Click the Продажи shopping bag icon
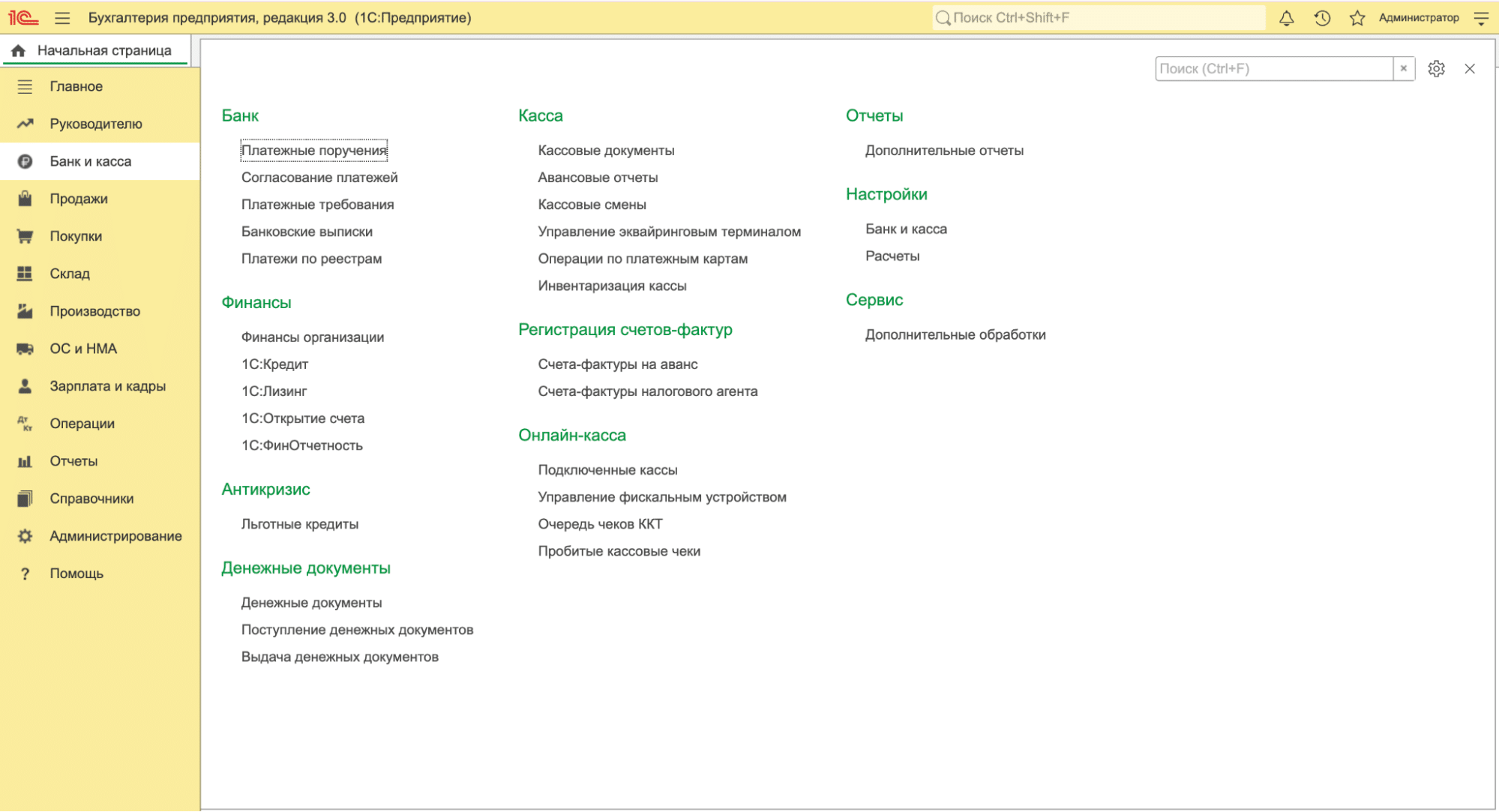This screenshot has height=812, width=1499. (x=25, y=199)
